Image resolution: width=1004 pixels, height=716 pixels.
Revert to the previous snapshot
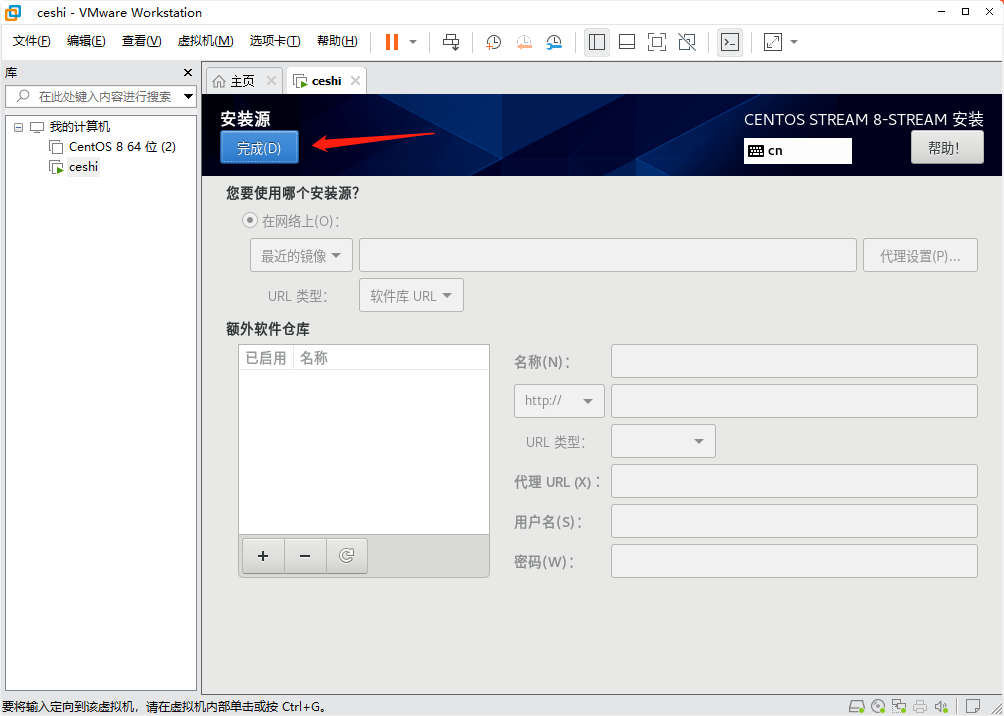pyautogui.click(x=524, y=42)
